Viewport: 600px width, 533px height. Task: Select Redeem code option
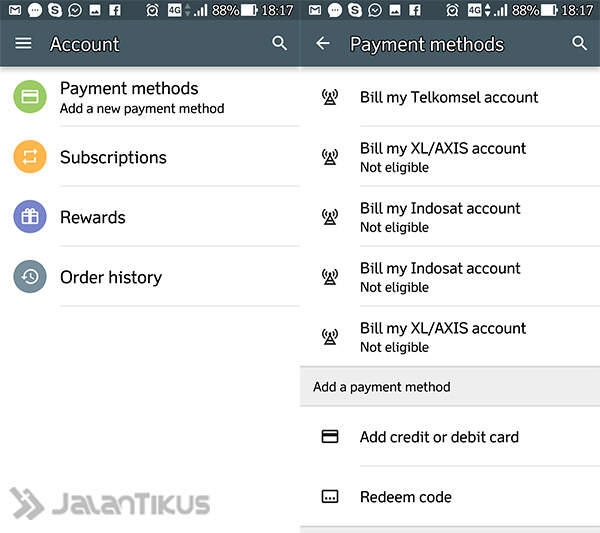point(450,497)
